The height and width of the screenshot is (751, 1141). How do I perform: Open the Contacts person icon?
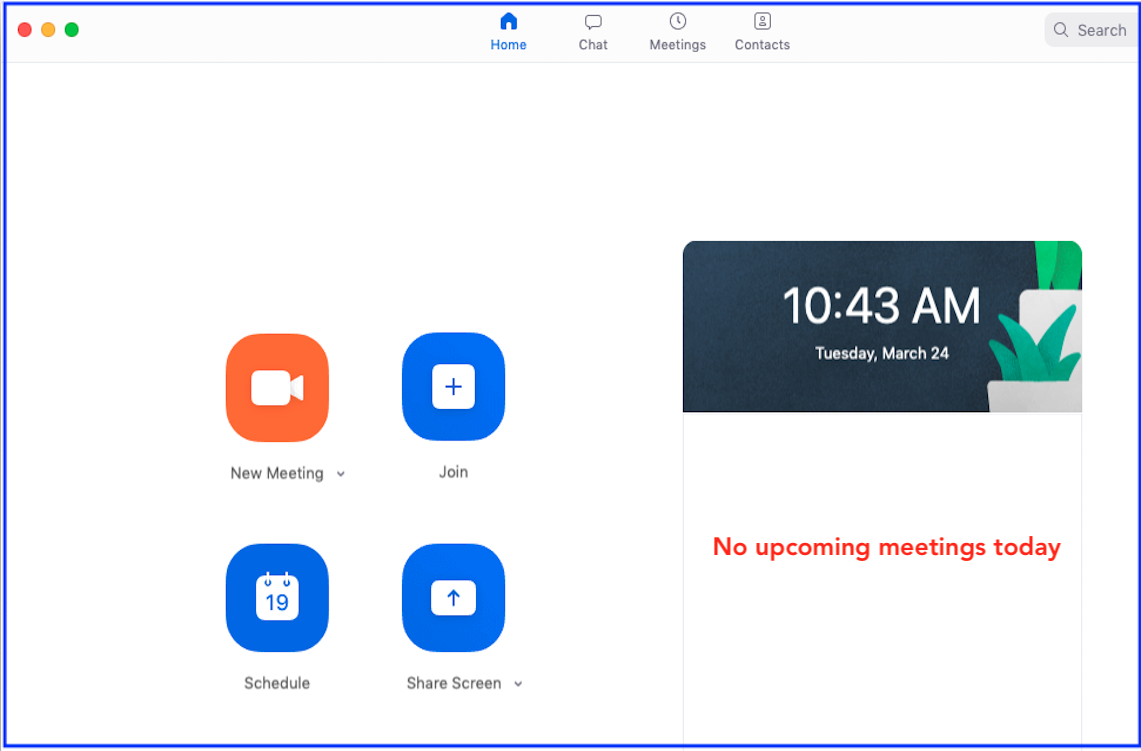point(762,22)
